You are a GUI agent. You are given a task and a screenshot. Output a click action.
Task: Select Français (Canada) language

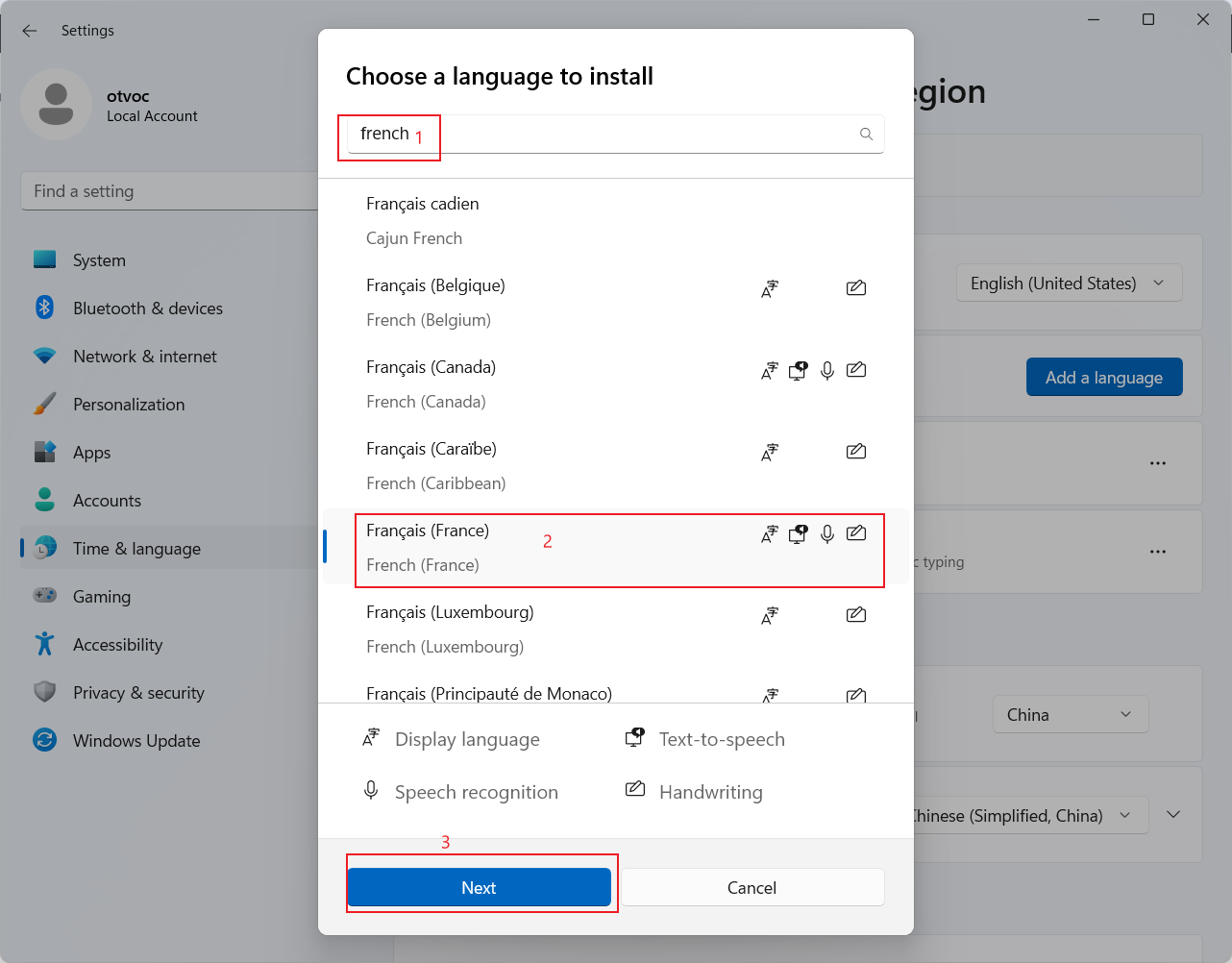click(x=615, y=384)
